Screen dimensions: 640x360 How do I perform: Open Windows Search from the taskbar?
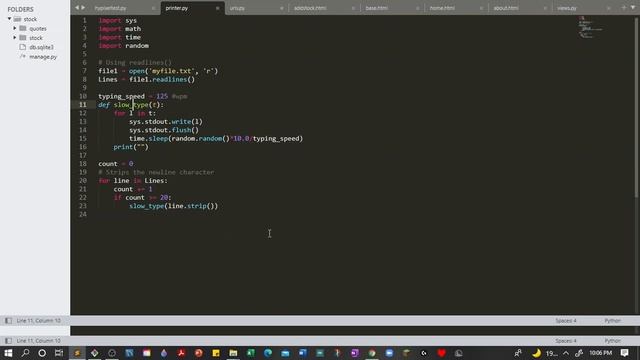click(25, 353)
